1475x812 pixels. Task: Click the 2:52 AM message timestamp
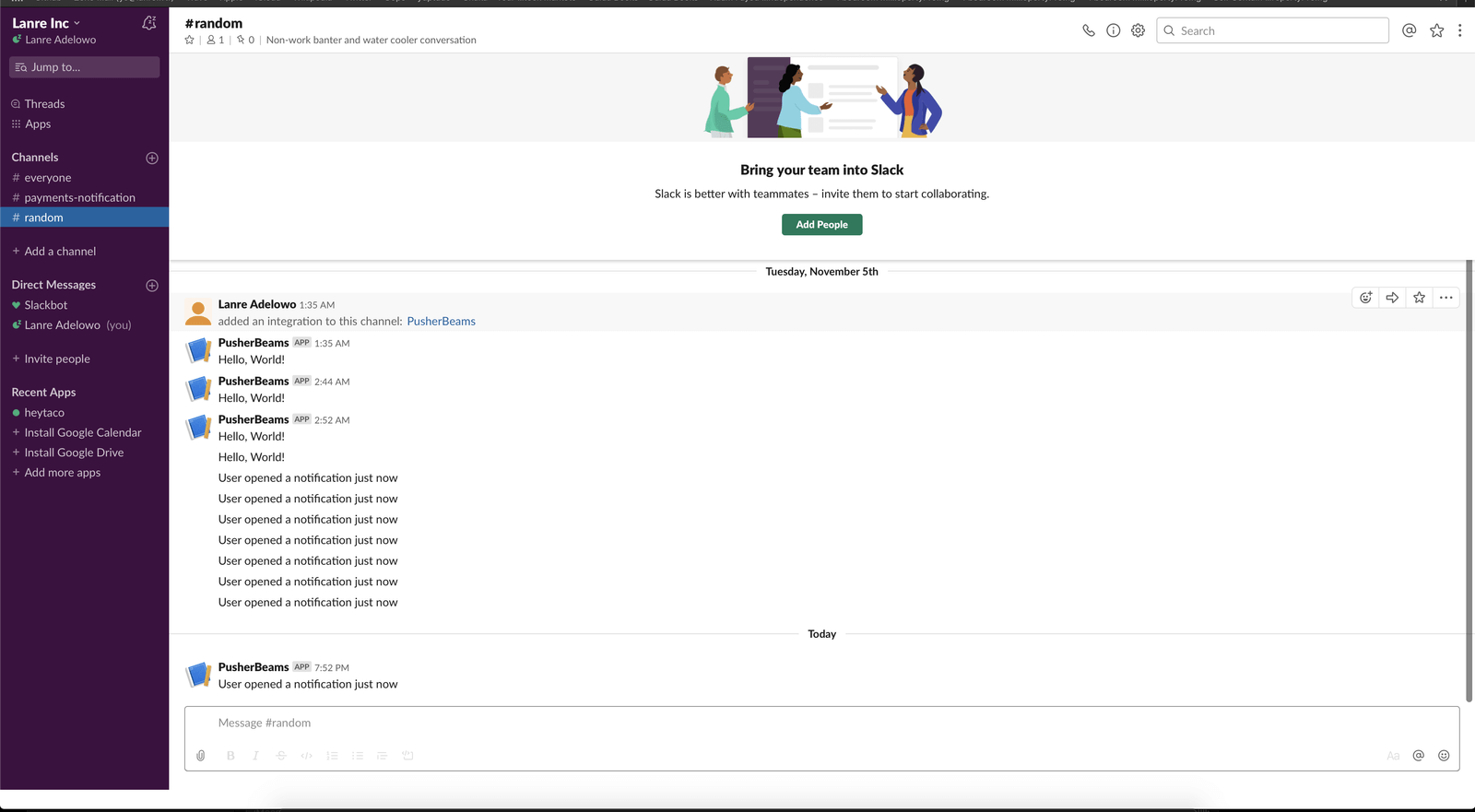pyautogui.click(x=332, y=420)
